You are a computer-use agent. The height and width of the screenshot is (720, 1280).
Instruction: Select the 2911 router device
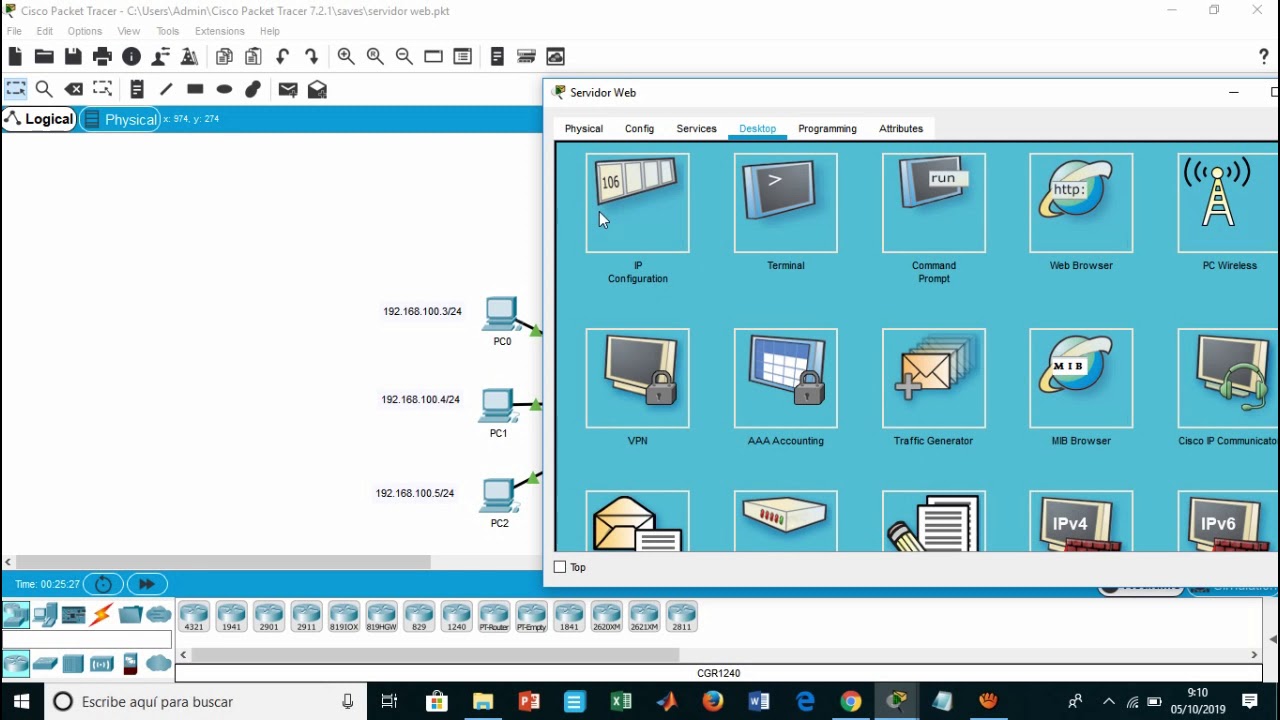point(306,617)
